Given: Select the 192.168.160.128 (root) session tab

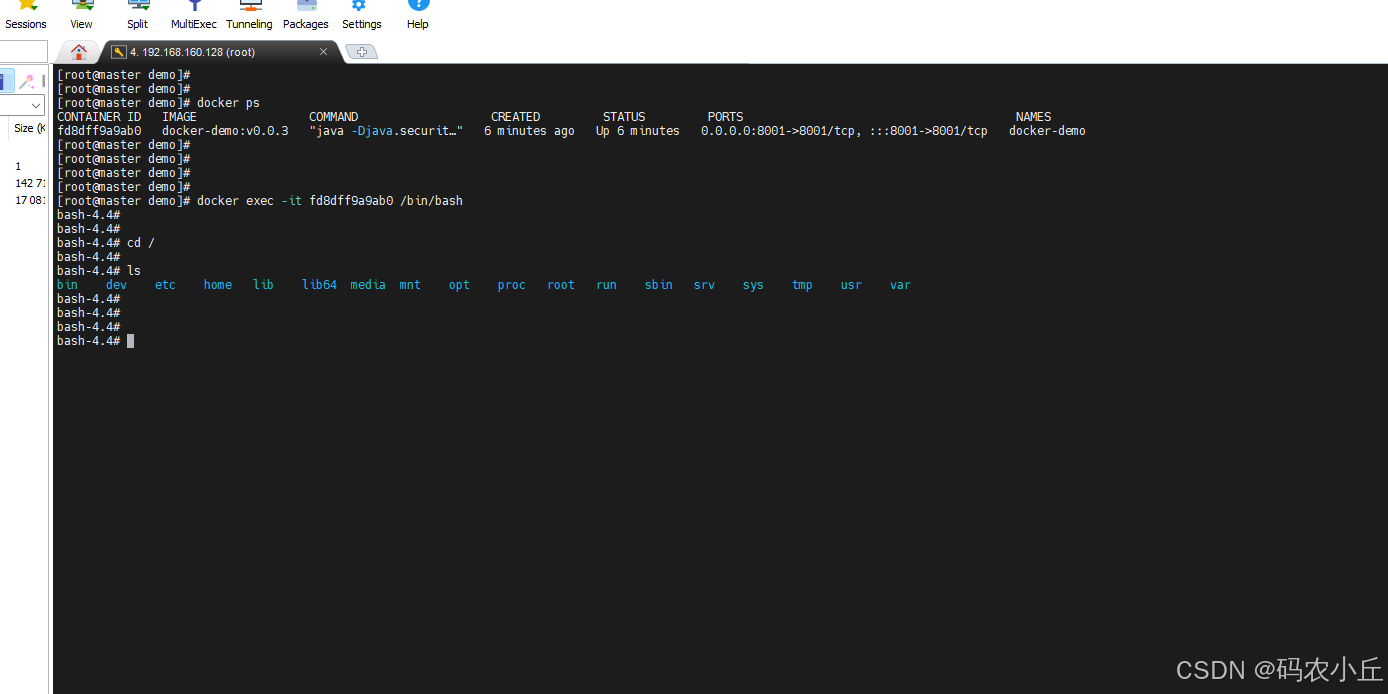Looking at the screenshot, I should click(191, 52).
